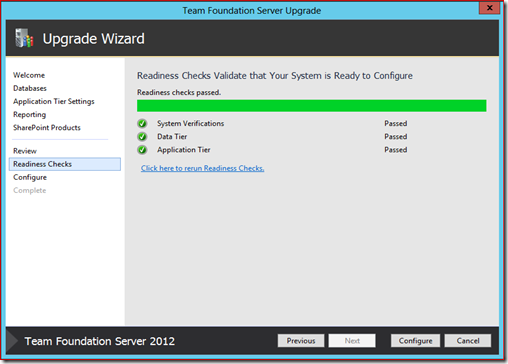Click the disabled Next button

[352, 341]
